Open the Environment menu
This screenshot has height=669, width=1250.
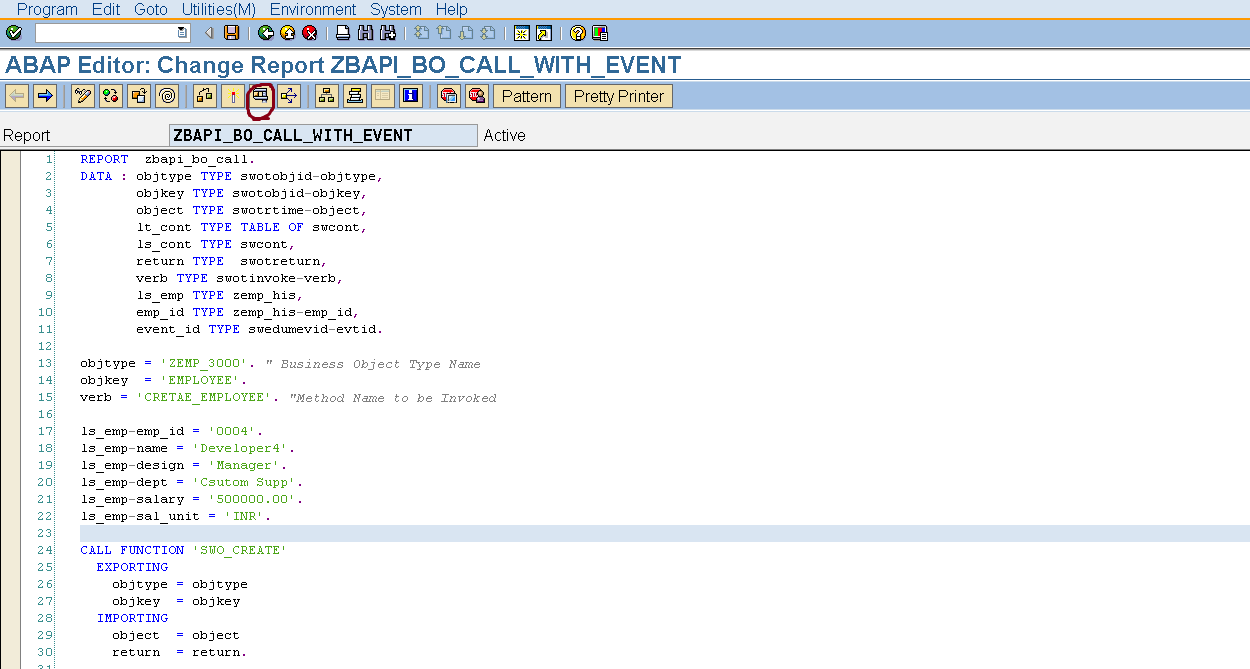(313, 9)
